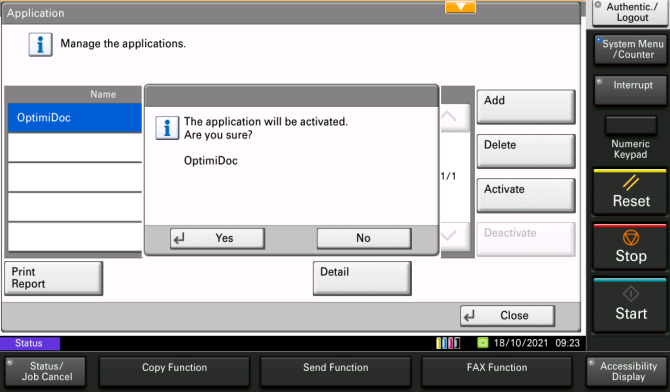Open Accessibility Display
Image resolution: width=670 pixels, height=392 pixels.
pos(627,371)
